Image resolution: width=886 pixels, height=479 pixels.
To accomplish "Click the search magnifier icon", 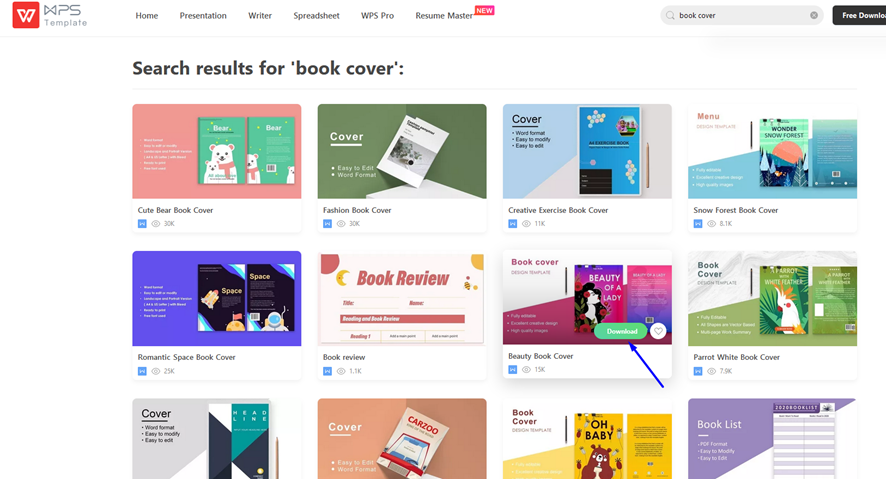I will pos(670,15).
